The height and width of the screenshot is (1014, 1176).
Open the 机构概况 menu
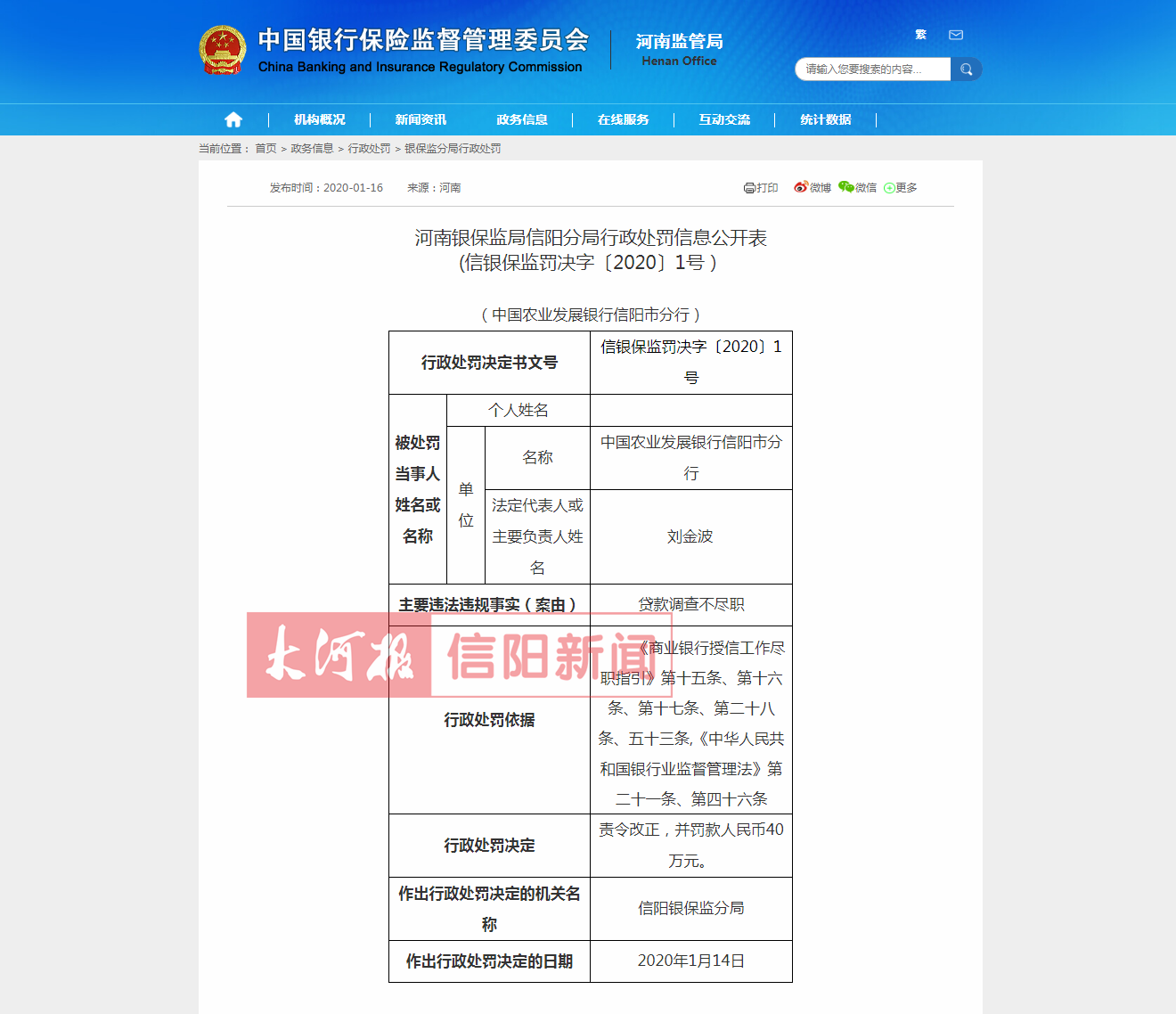(320, 119)
